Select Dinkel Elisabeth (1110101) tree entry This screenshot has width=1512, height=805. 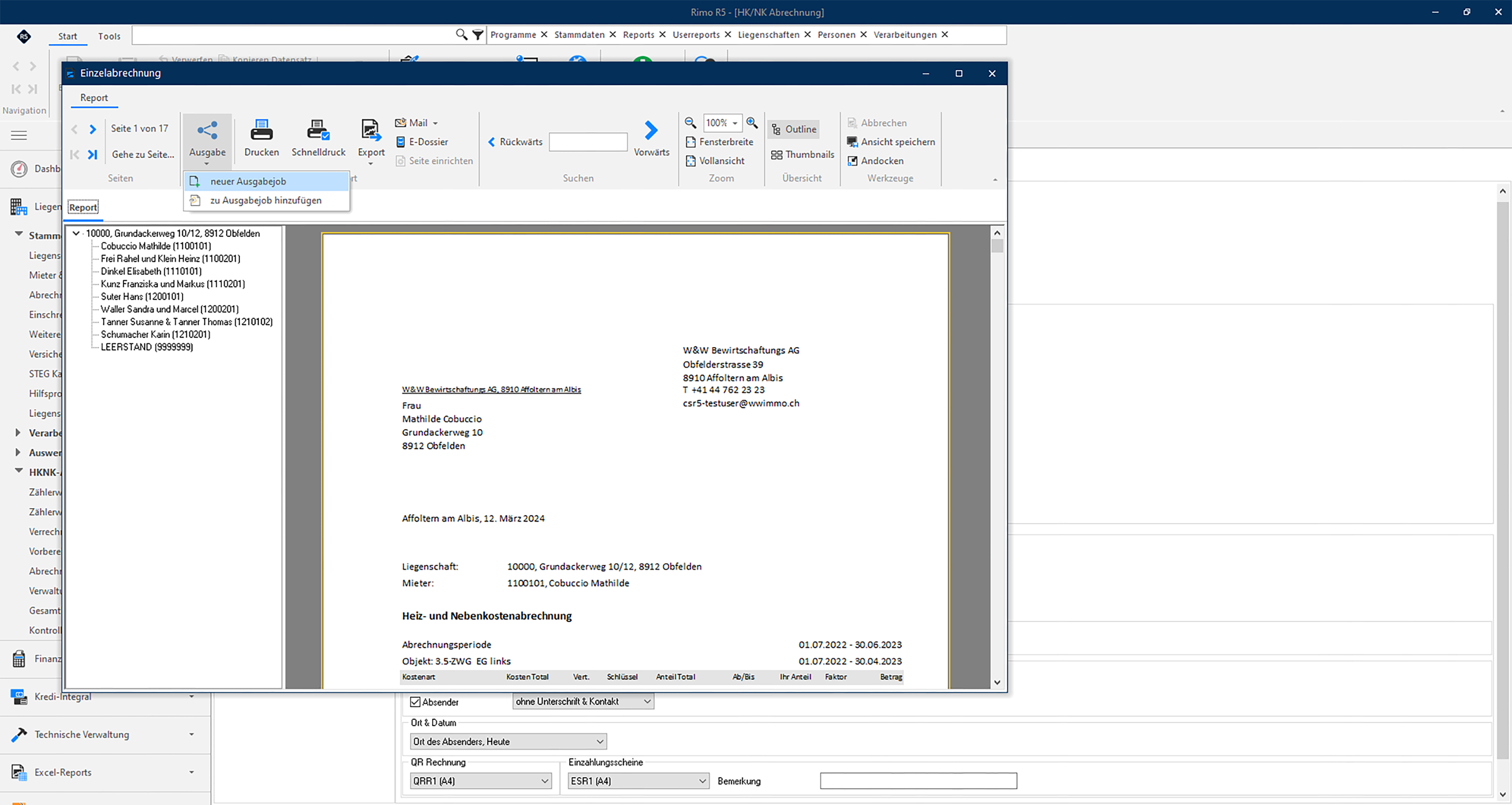pos(151,271)
